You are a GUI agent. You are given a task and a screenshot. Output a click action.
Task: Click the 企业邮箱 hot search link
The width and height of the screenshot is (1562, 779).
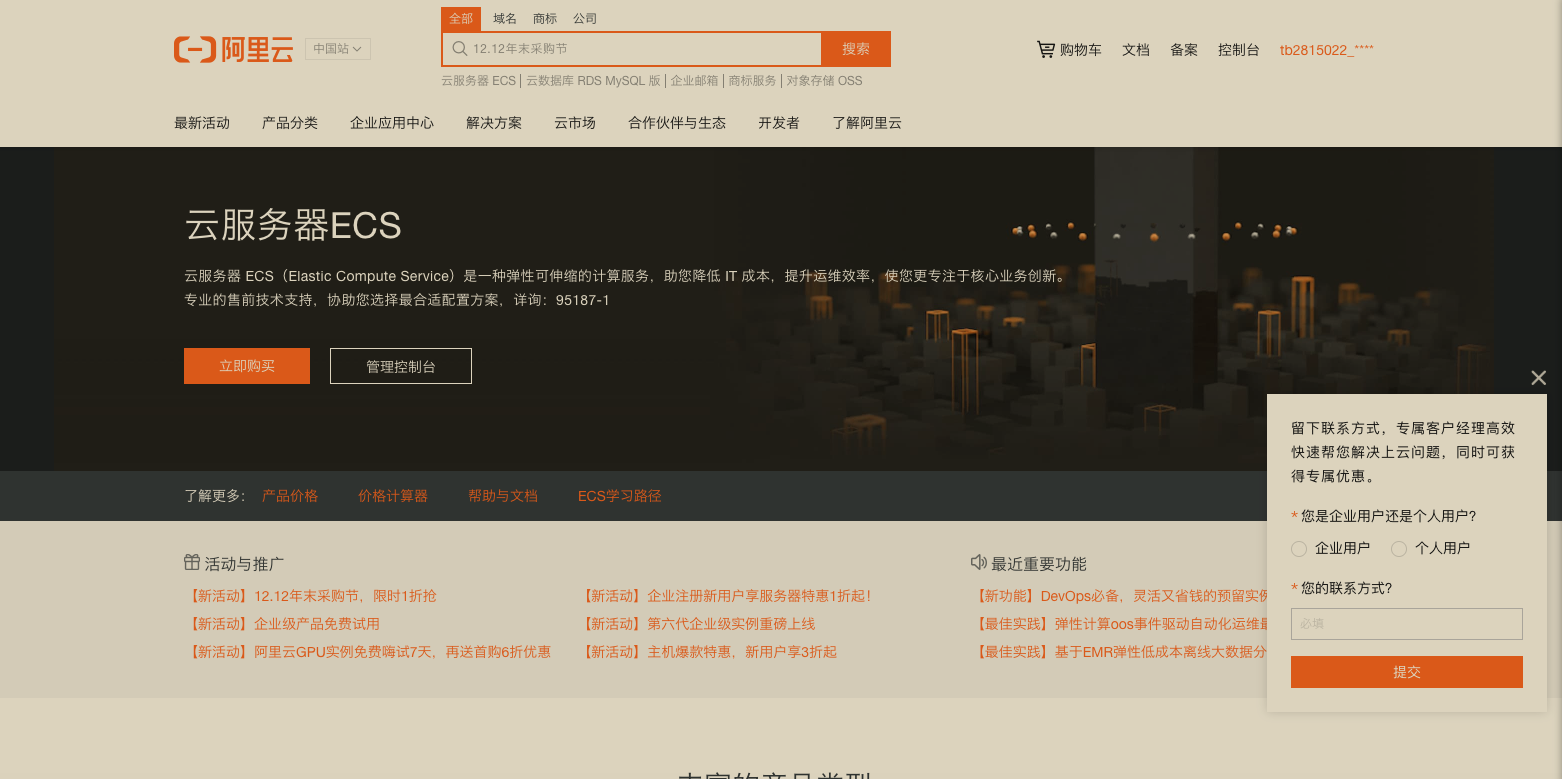(x=695, y=81)
